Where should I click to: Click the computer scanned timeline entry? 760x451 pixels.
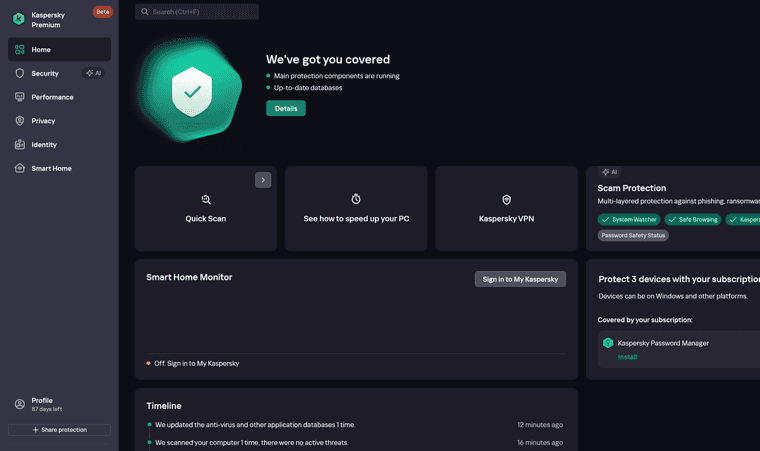tap(252, 443)
